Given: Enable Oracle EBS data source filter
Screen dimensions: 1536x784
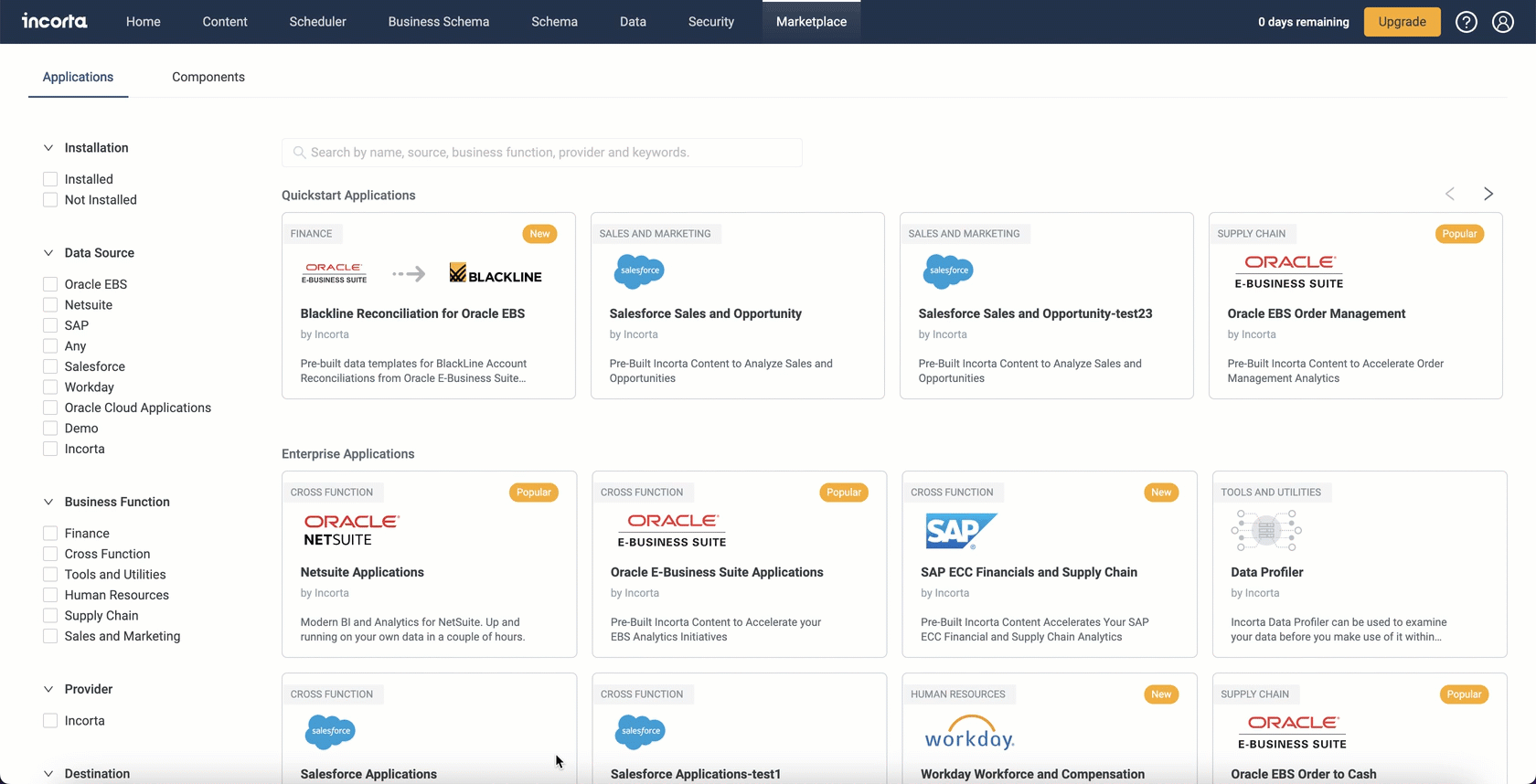Looking at the screenshot, I should (x=50, y=284).
